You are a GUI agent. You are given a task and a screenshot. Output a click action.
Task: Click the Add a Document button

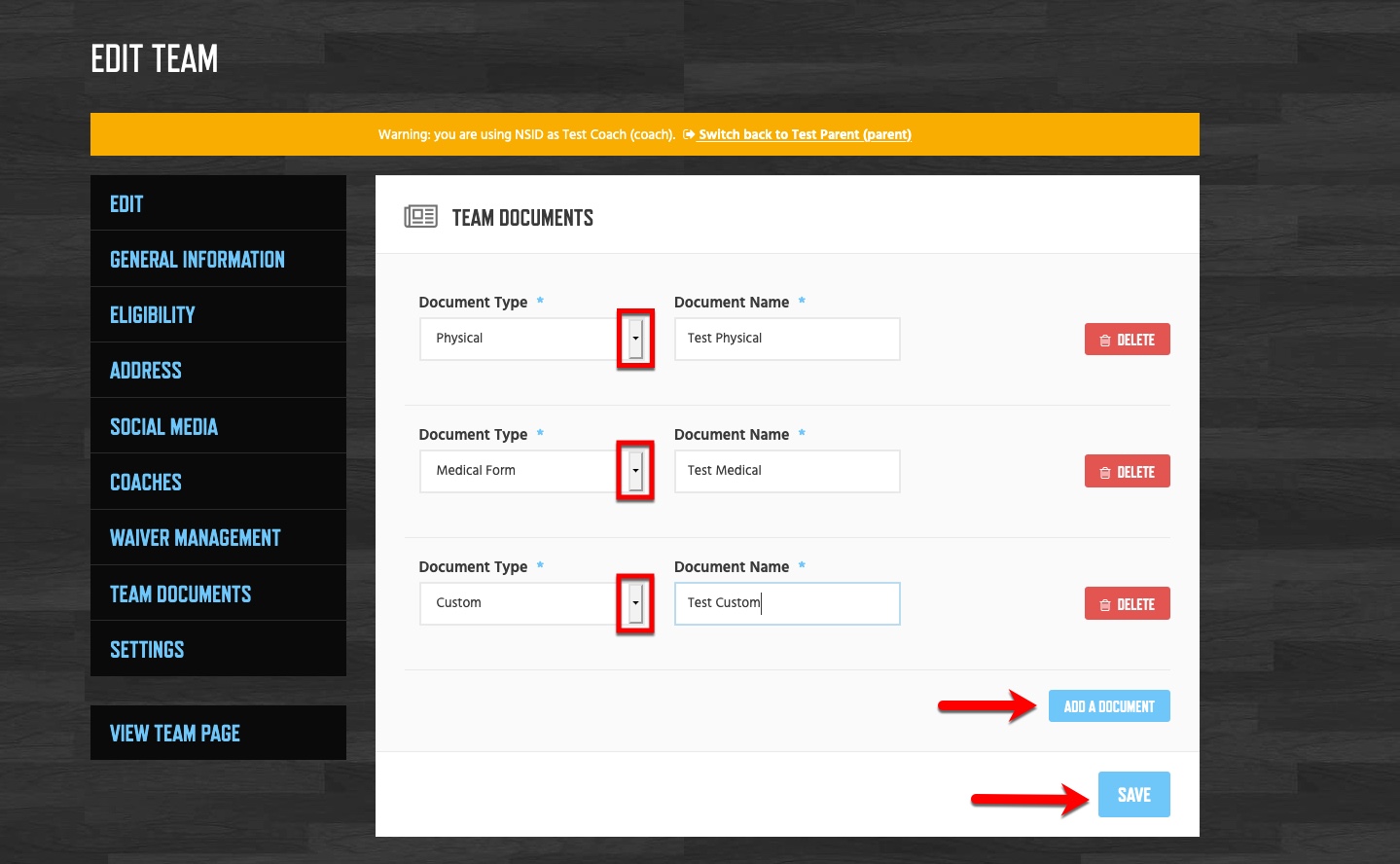[1109, 706]
